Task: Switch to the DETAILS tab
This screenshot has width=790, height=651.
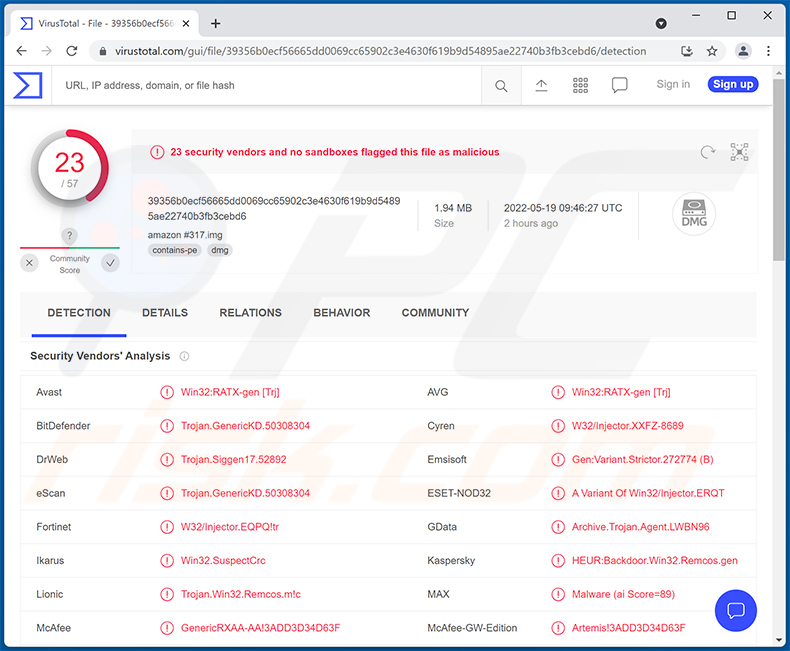Action: 165,313
